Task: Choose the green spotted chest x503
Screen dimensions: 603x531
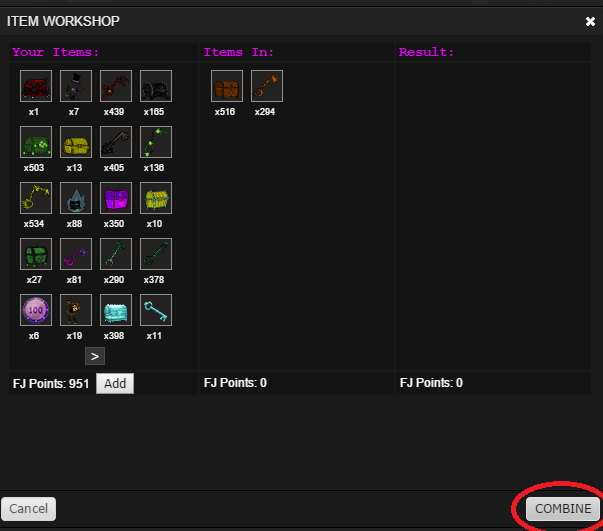Action: 36,142
